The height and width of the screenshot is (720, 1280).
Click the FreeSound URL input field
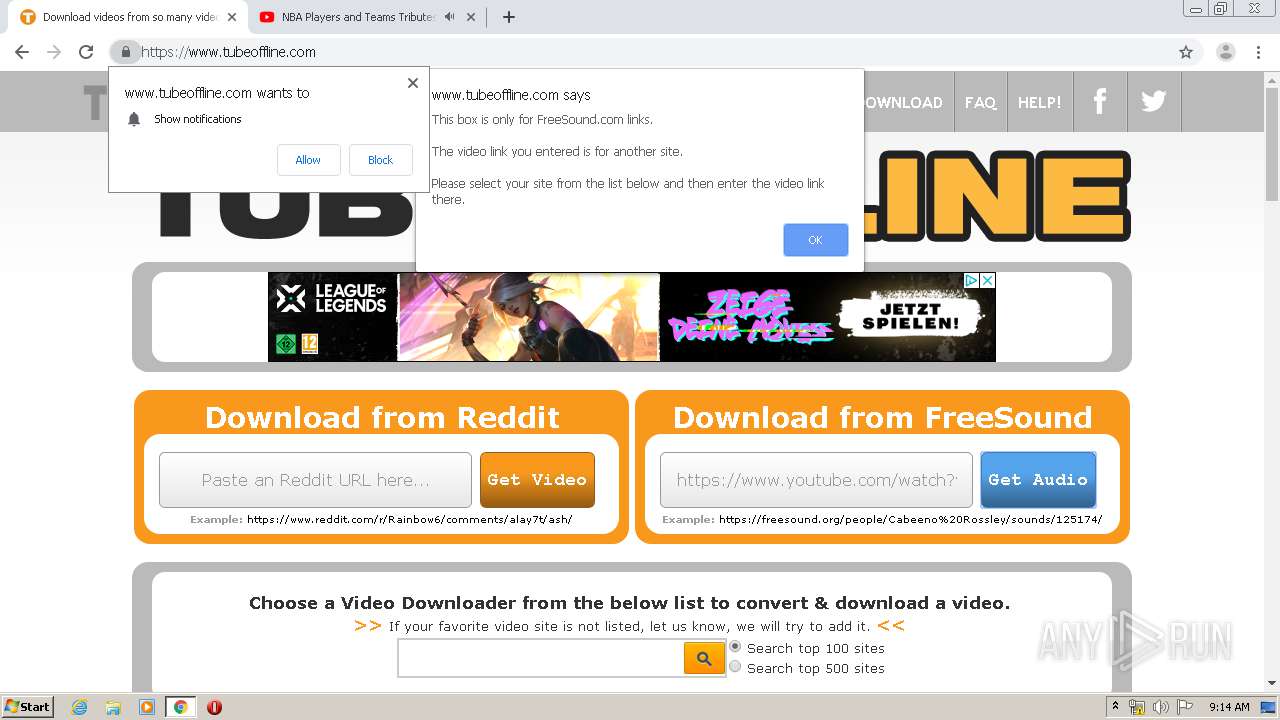[816, 480]
